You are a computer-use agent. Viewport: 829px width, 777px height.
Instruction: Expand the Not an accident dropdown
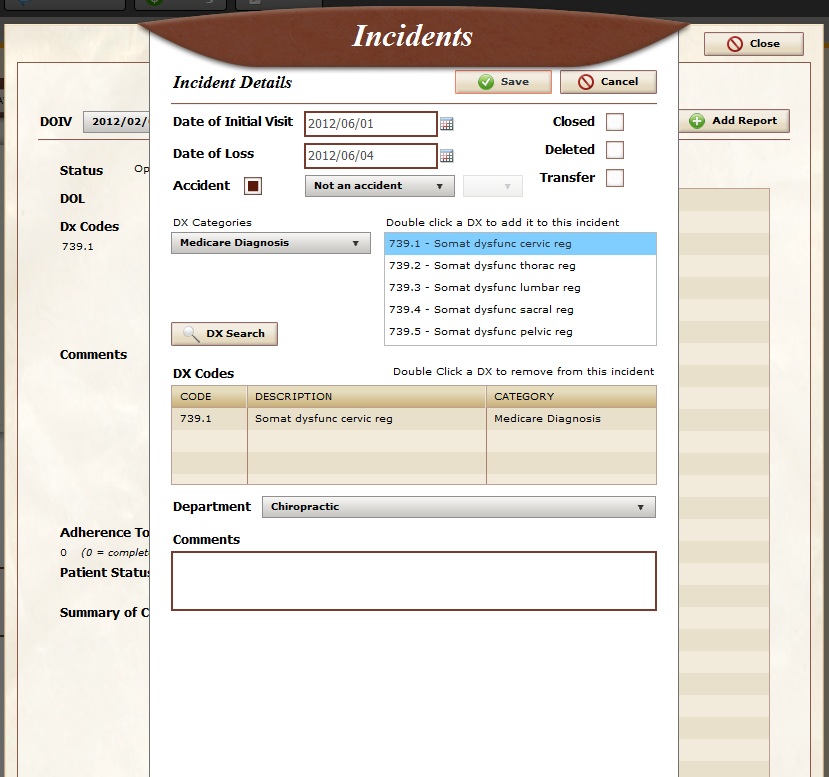click(x=379, y=186)
